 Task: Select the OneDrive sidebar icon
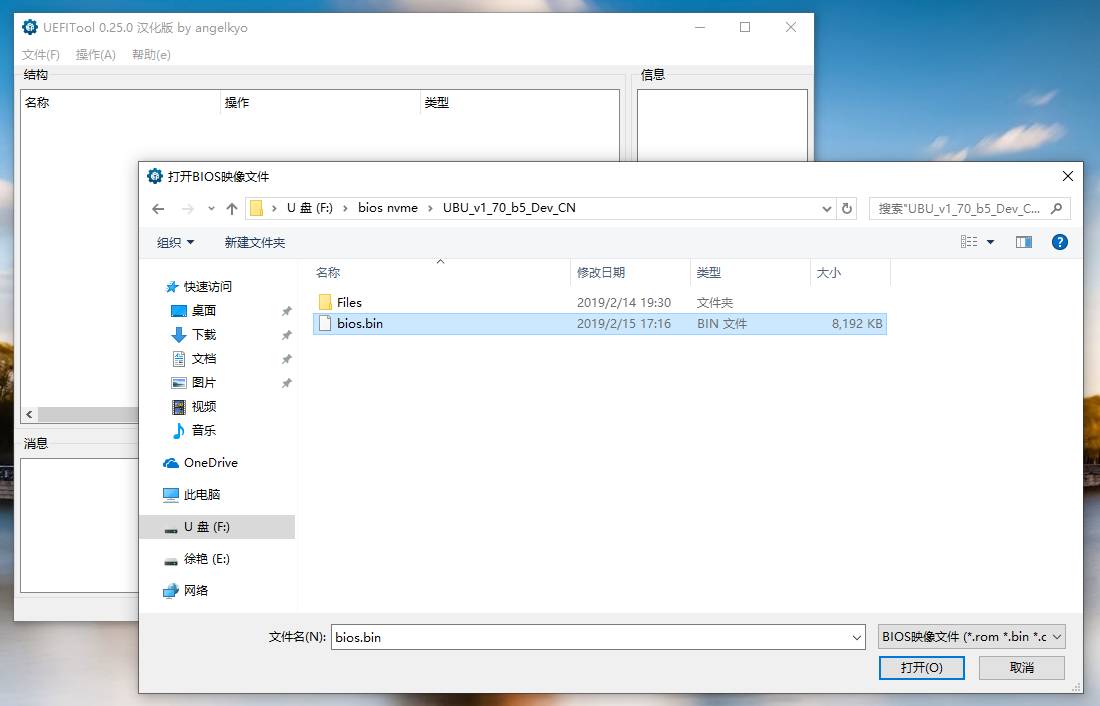click(170, 462)
